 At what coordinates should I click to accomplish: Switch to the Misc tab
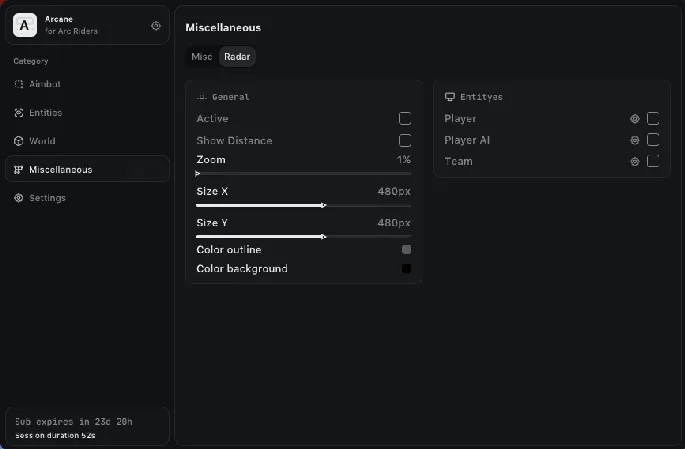point(202,57)
